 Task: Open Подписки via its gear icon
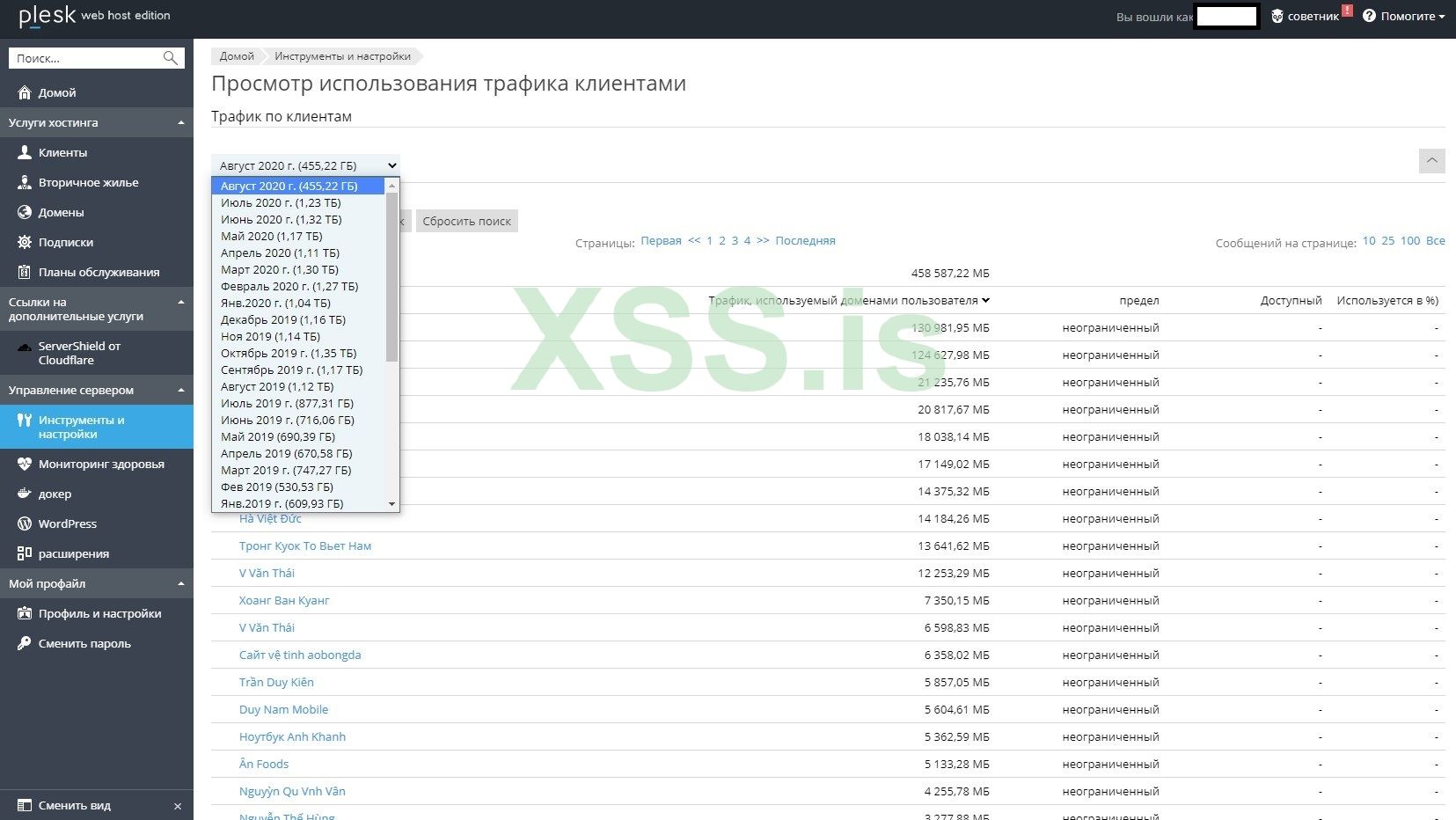pyautogui.click(x=24, y=242)
